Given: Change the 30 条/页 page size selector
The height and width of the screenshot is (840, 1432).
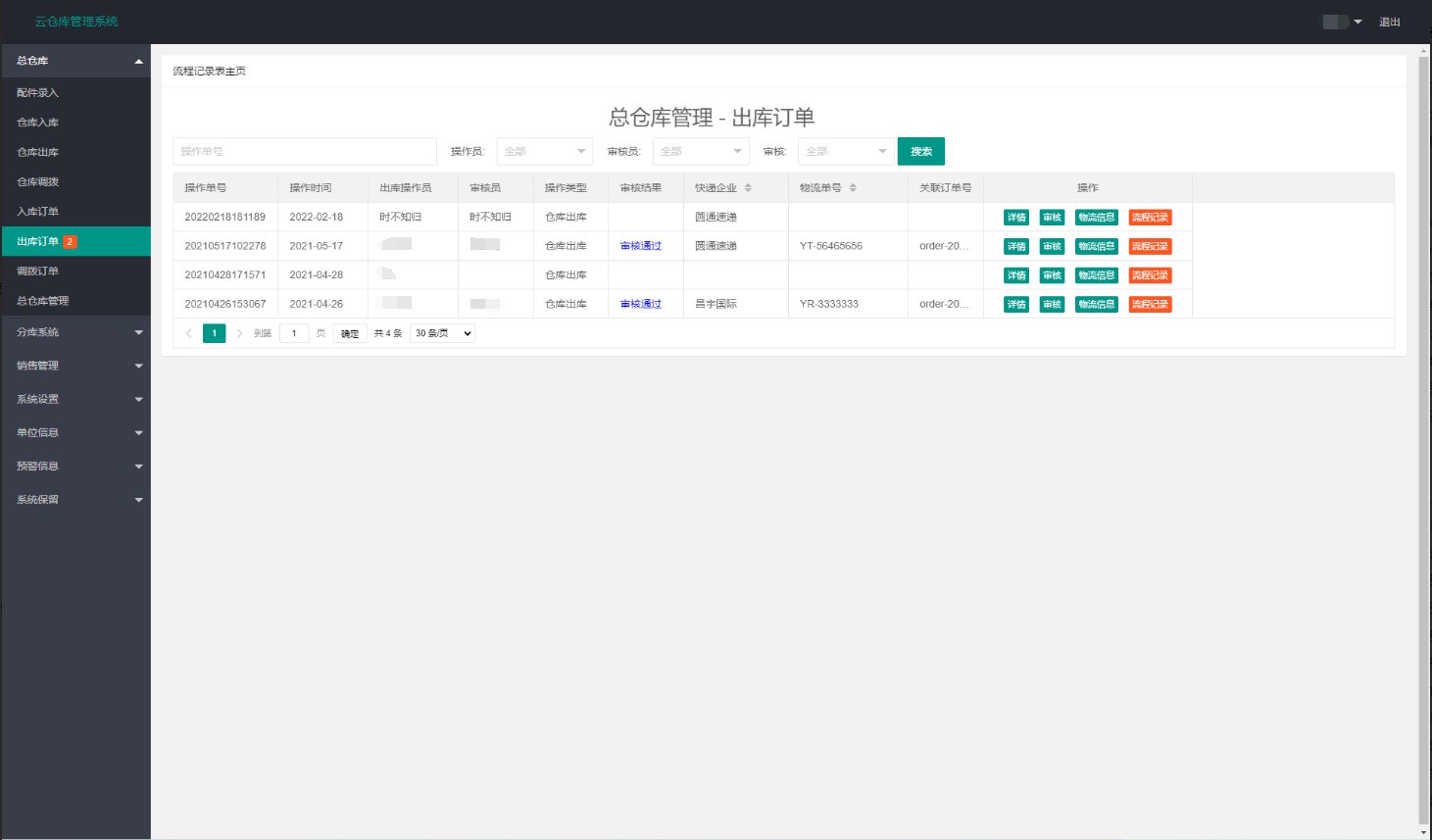Looking at the screenshot, I should (x=442, y=333).
